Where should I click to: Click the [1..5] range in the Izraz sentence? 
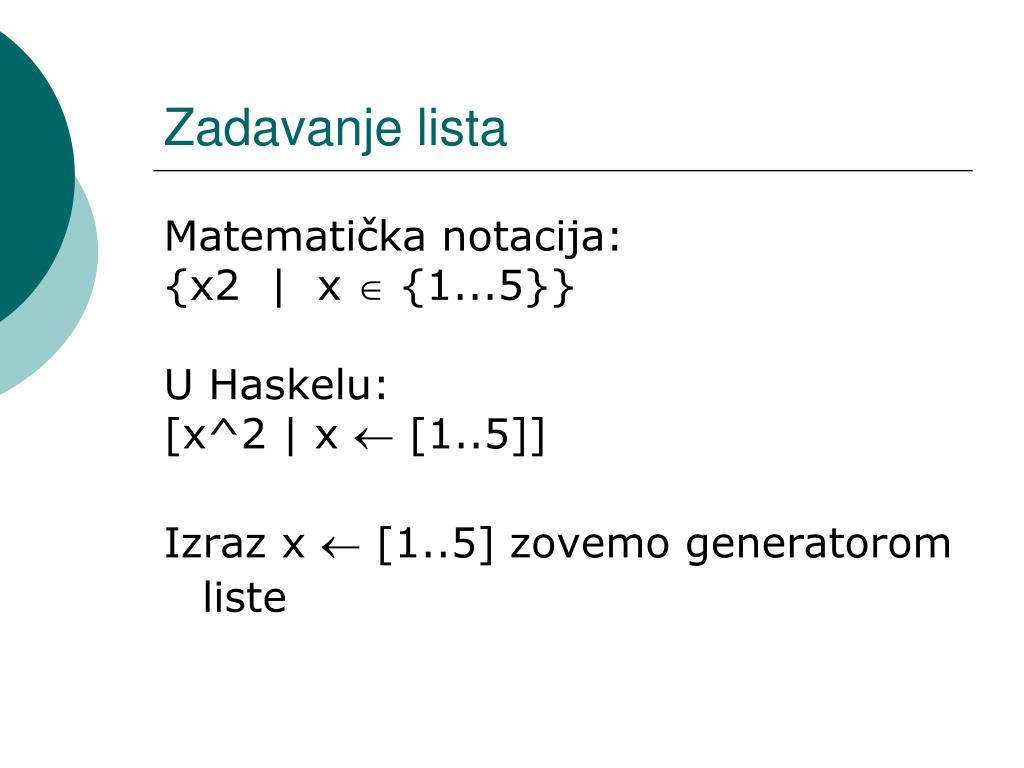tap(435, 545)
